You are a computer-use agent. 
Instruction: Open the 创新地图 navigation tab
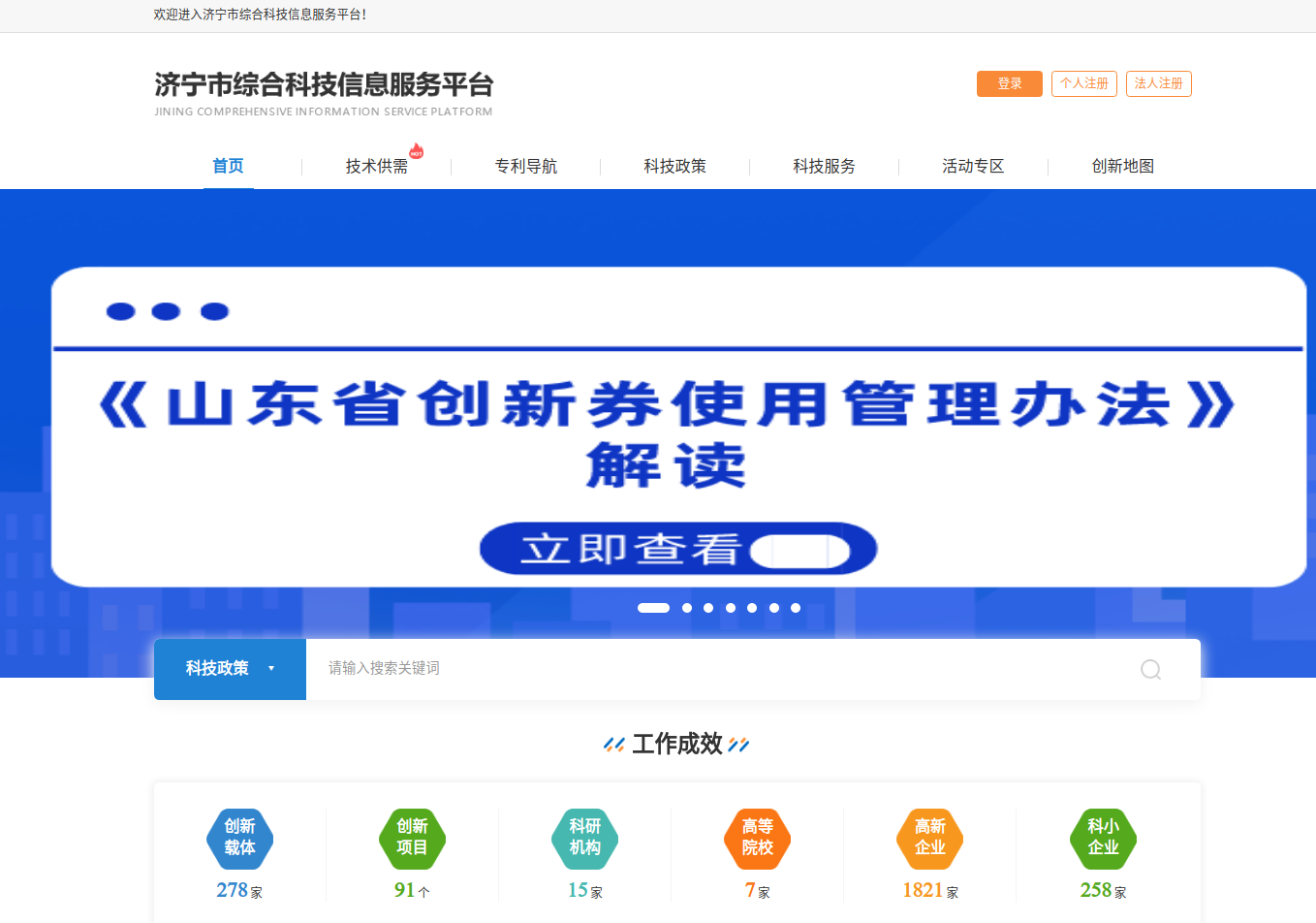[1122, 167]
